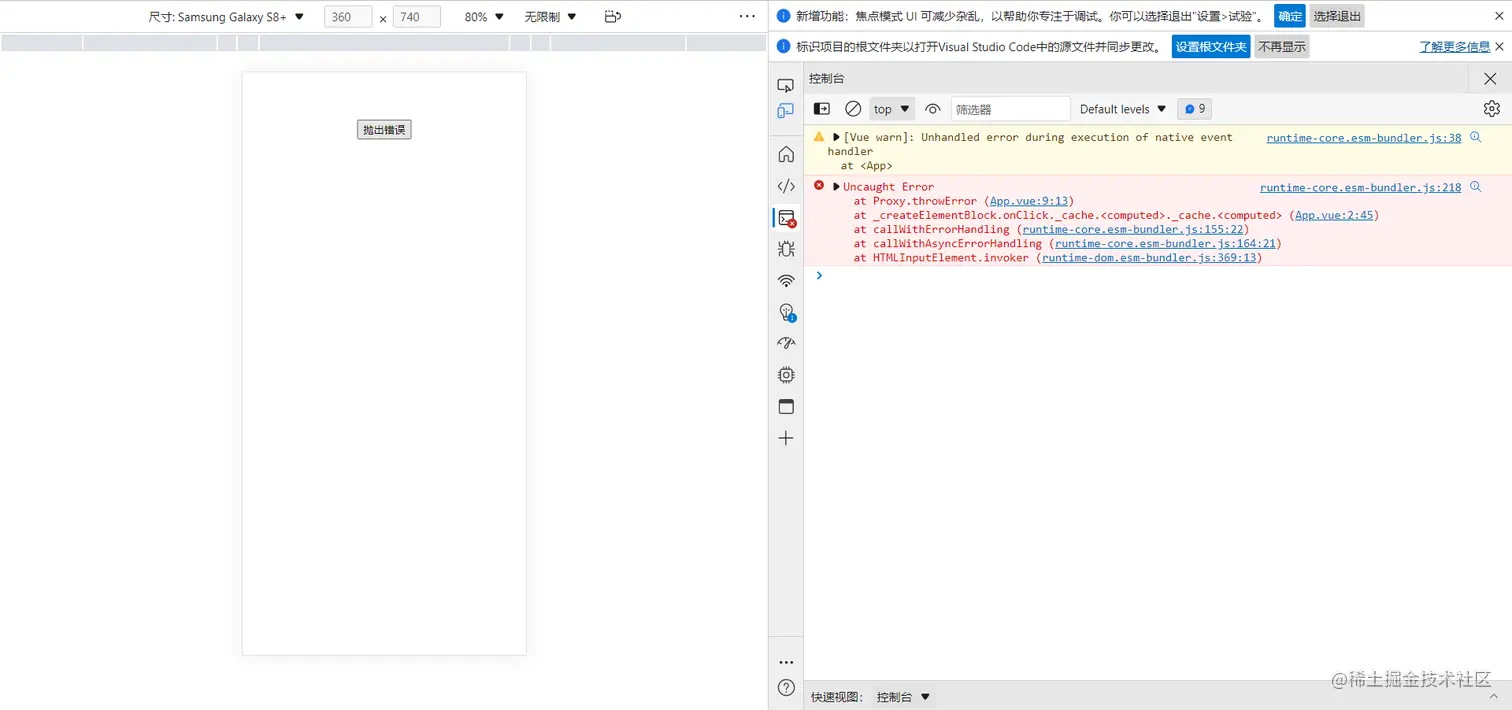
Task: Open the App.vue:2:45 link
Action: [x=1334, y=215]
